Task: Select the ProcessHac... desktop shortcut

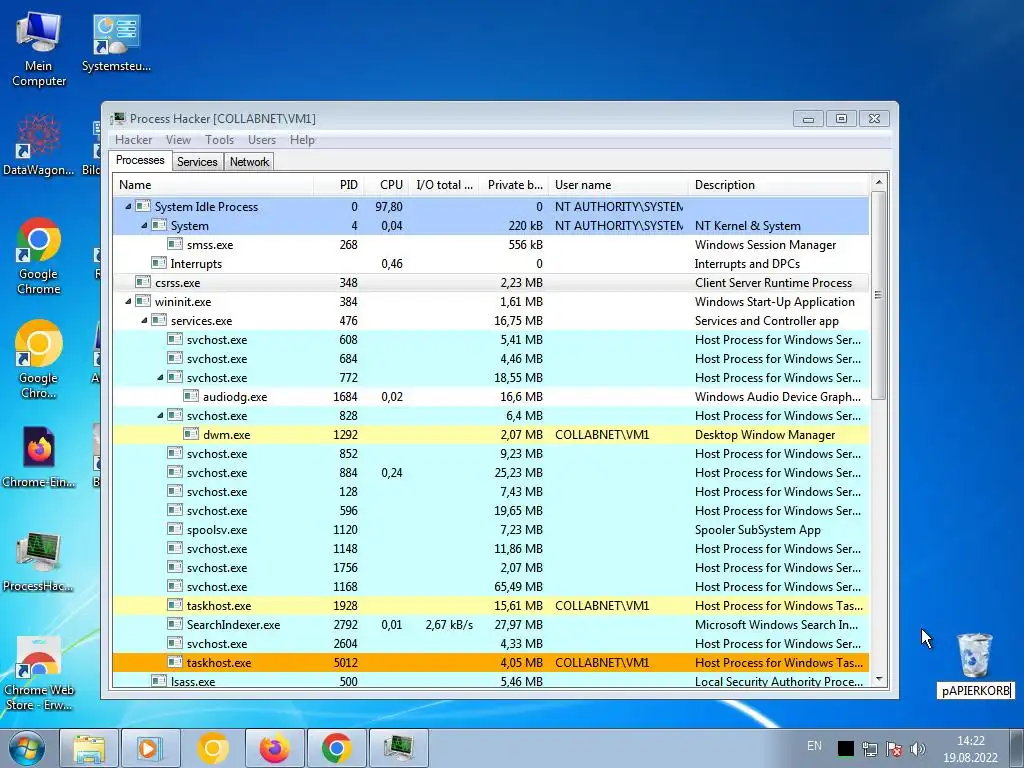Action: [x=39, y=562]
